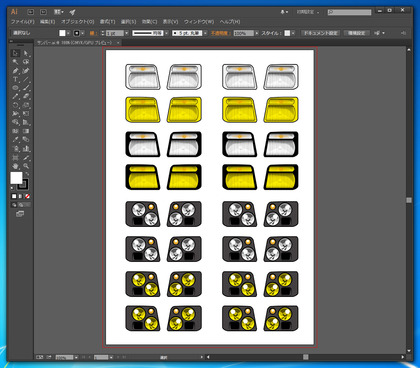
Task: Open the stroke weight dropdown
Action: click(x=127, y=33)
